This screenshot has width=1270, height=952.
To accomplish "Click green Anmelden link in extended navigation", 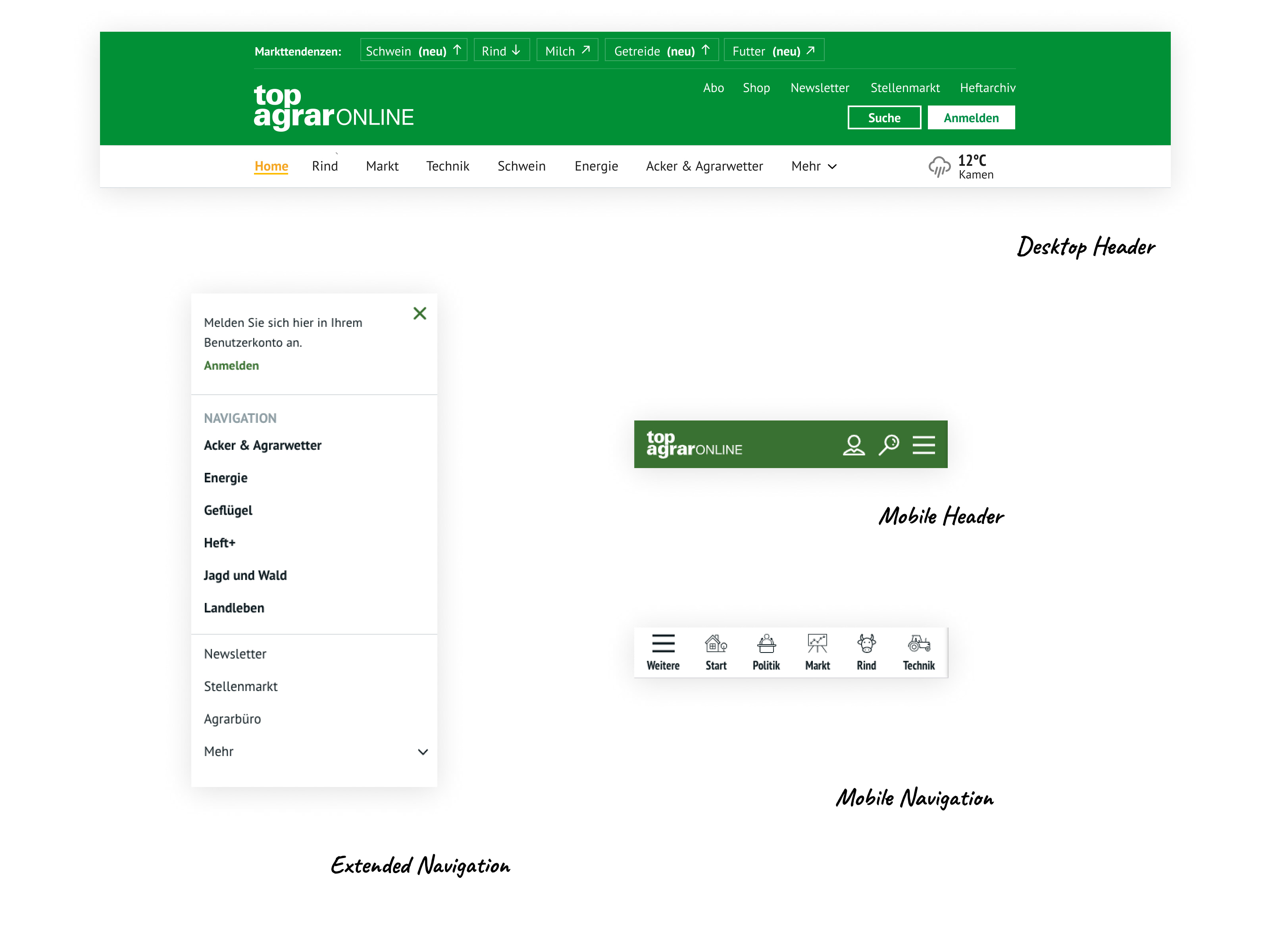I will click(x=231, y=366).
